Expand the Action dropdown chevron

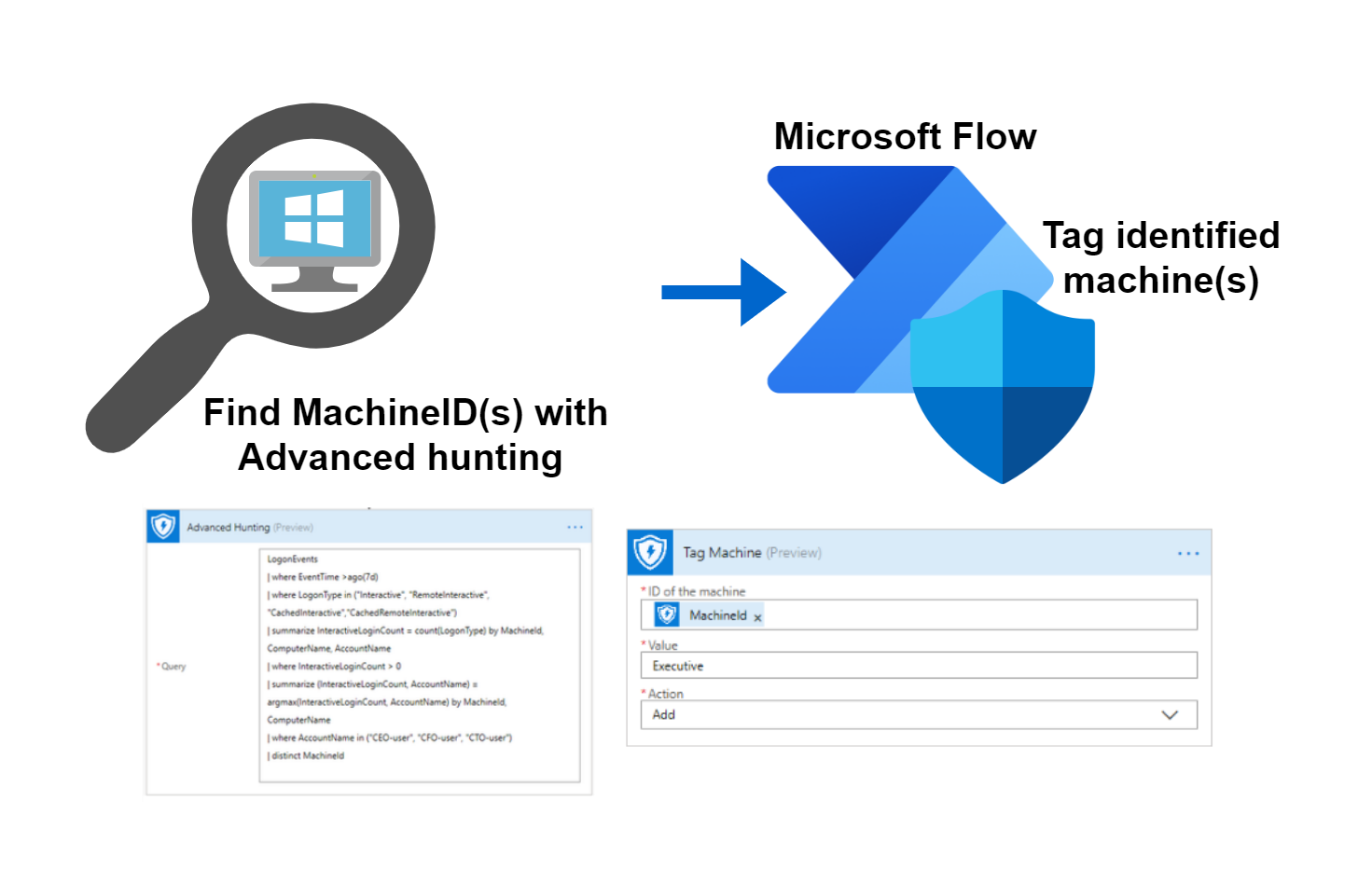coord(1170,715)
